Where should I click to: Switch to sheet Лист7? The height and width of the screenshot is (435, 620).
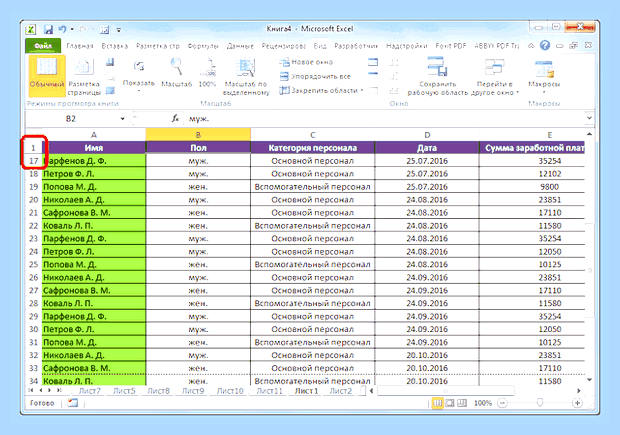[89, 391]
